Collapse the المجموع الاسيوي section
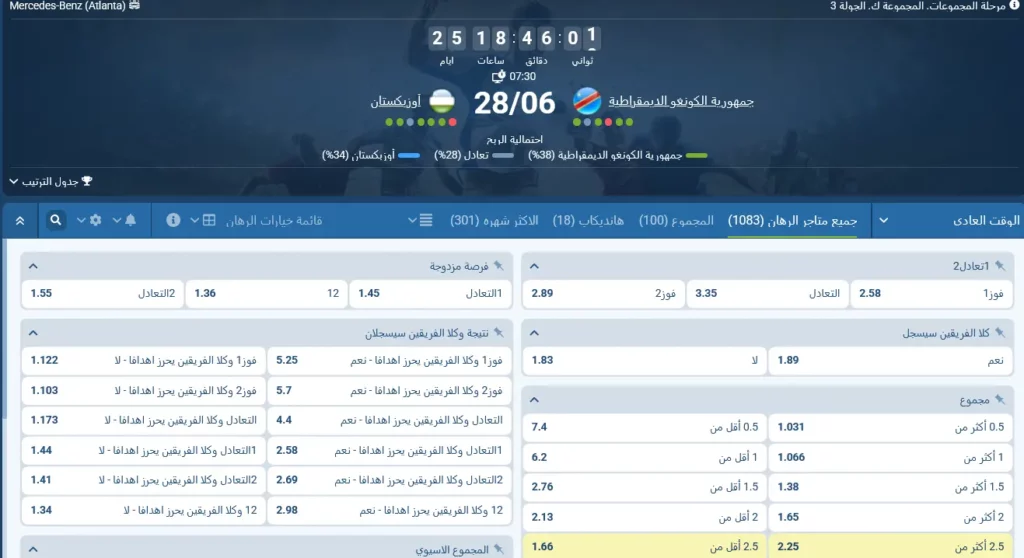 33,550
